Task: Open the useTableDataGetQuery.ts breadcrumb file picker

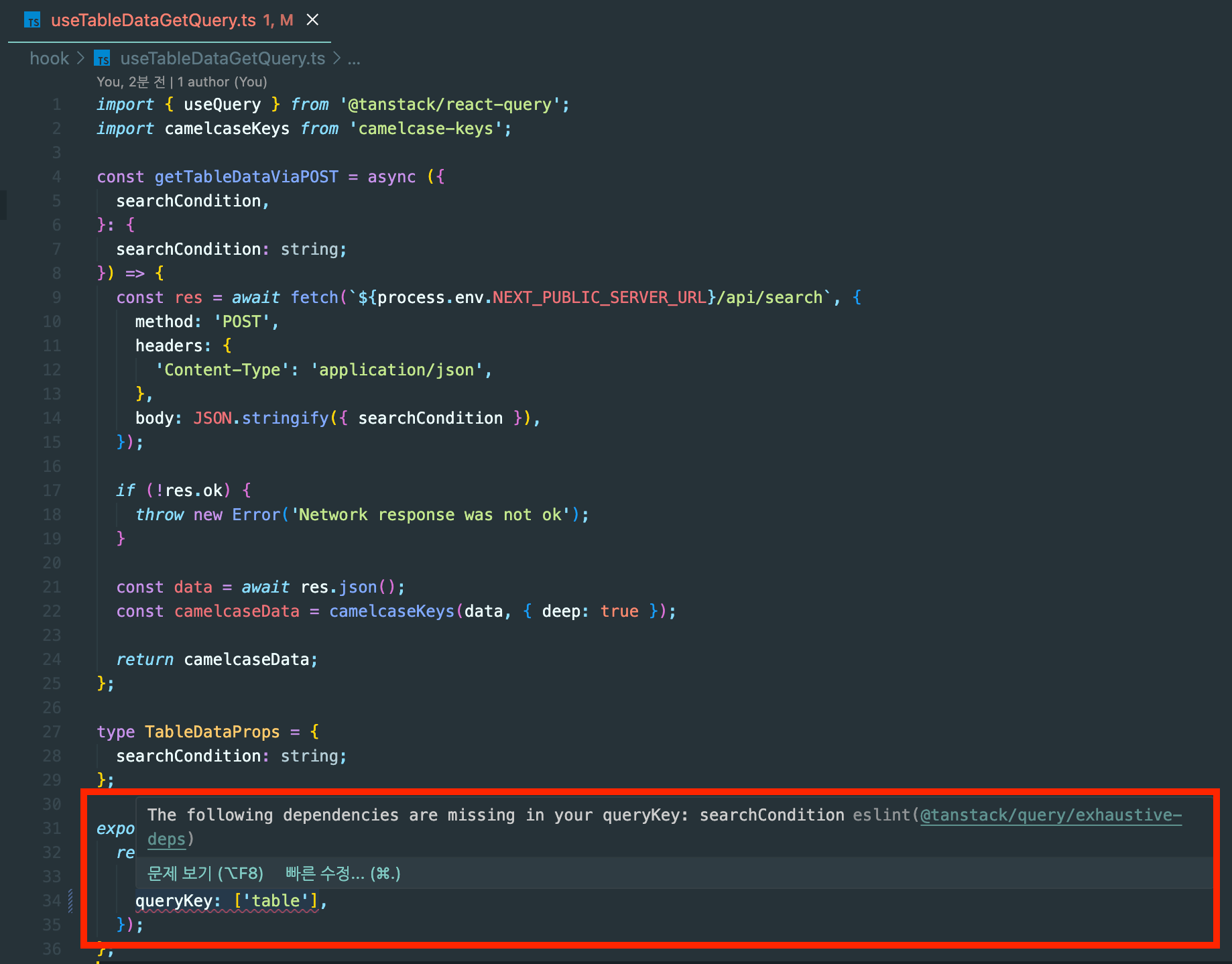Action: click(x=222, y=59)
